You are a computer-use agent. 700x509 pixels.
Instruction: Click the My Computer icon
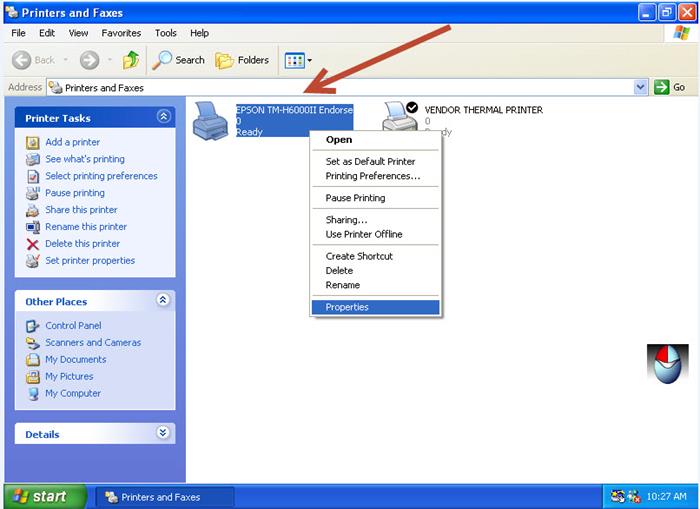33,394
